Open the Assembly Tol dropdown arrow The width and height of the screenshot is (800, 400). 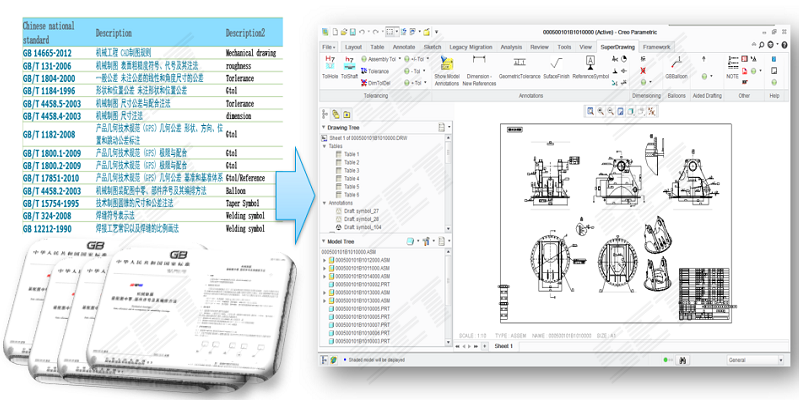(x=399, y=59)
